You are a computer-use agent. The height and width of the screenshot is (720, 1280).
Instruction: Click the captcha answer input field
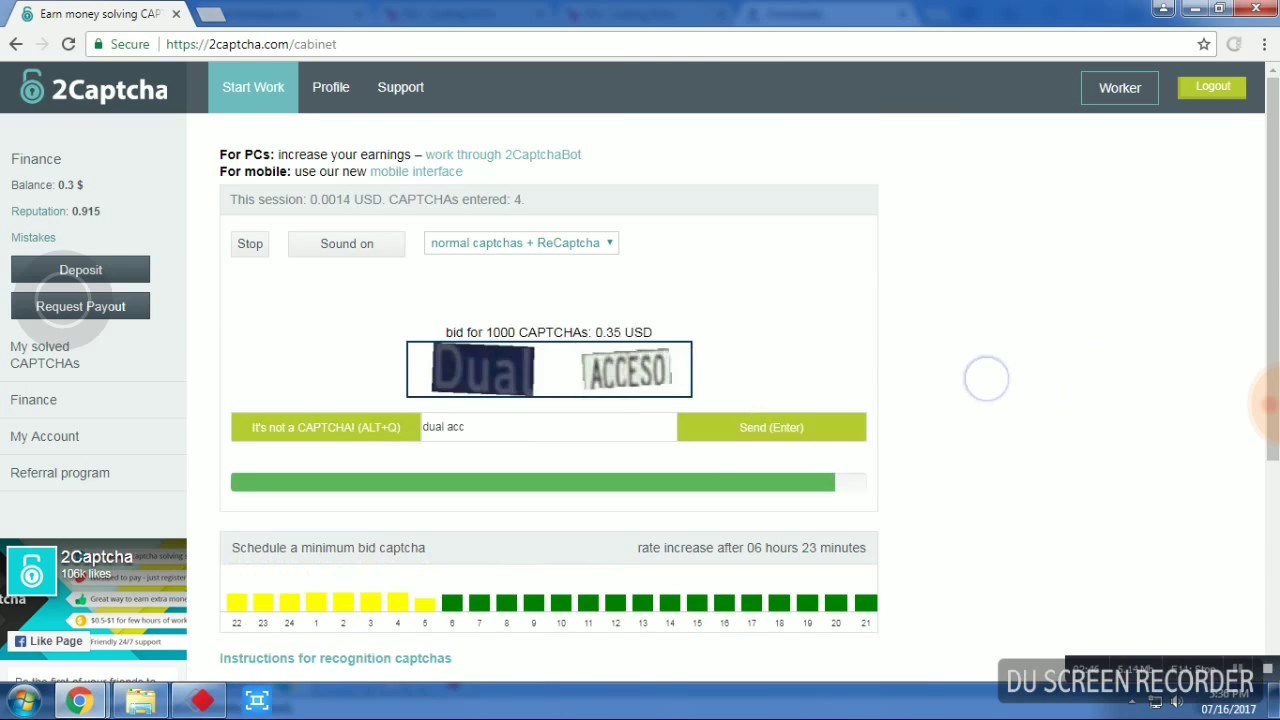pos(548,427)
